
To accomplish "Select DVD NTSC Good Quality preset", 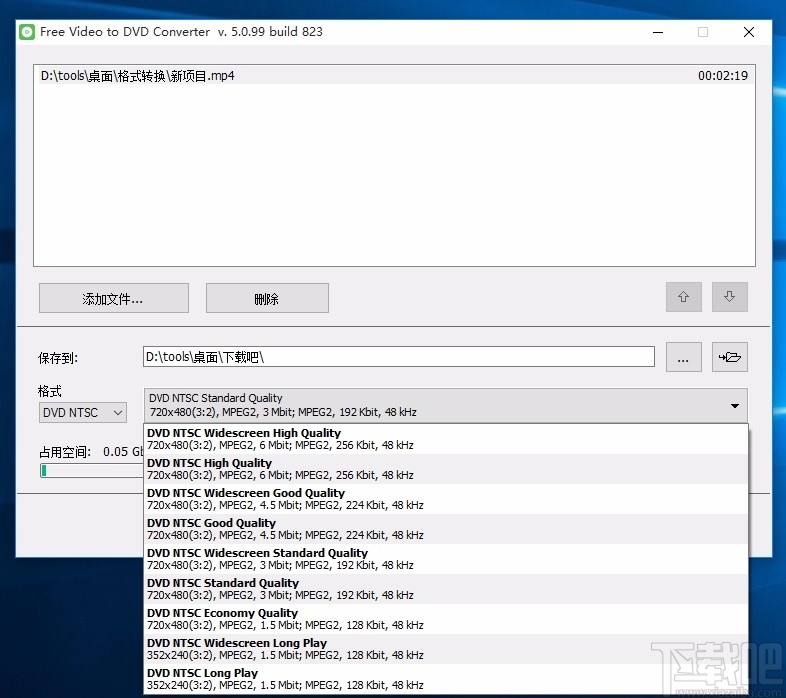I will [x=446, y=529].
